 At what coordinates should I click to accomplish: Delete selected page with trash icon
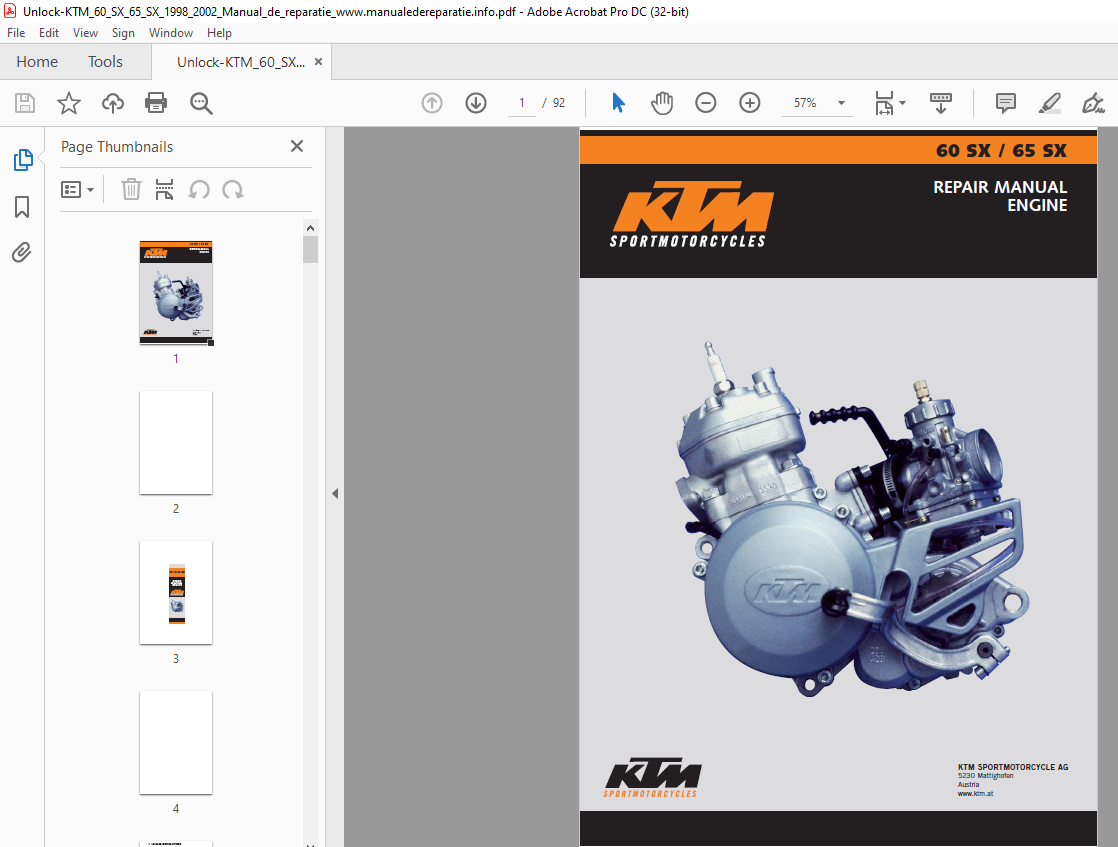131,190
